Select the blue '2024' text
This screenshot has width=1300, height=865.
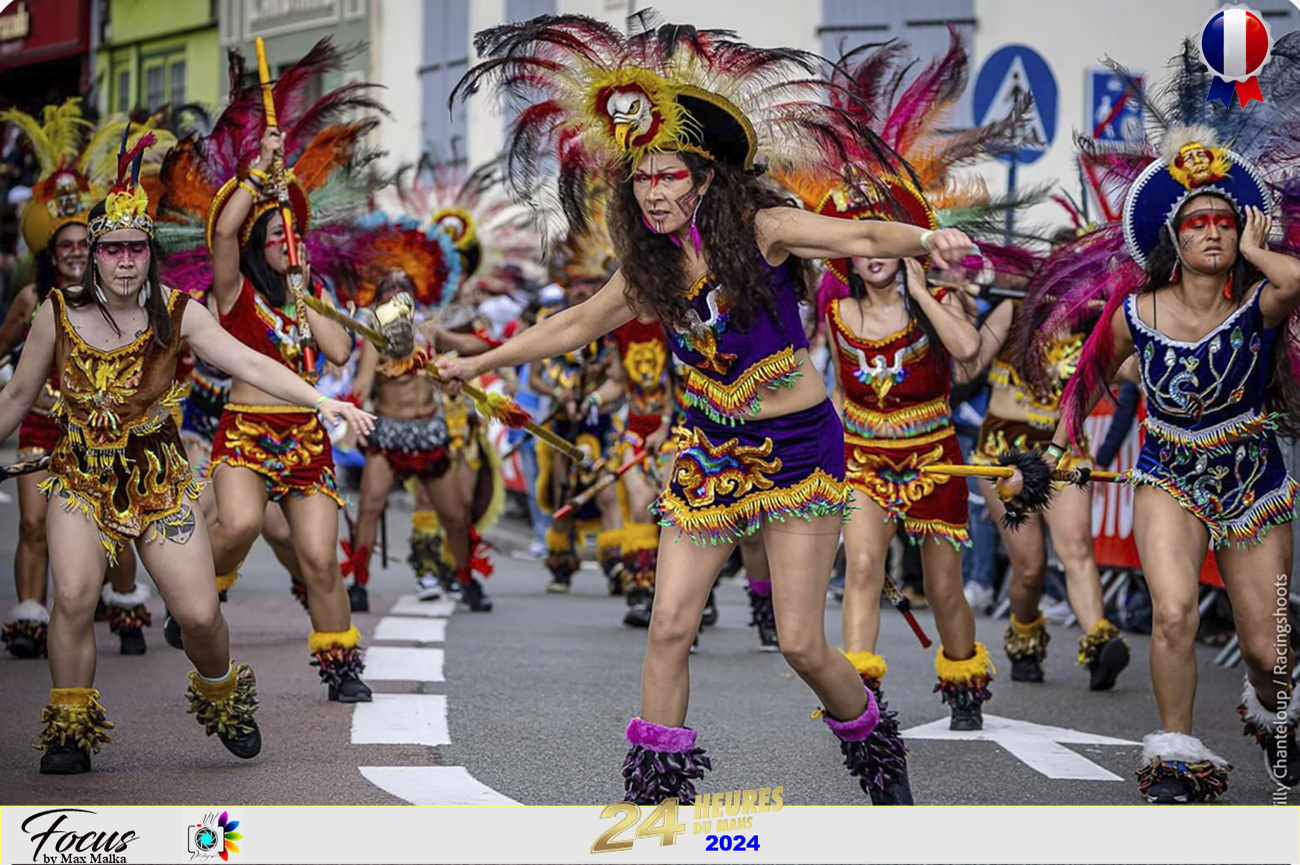[732, 843]
